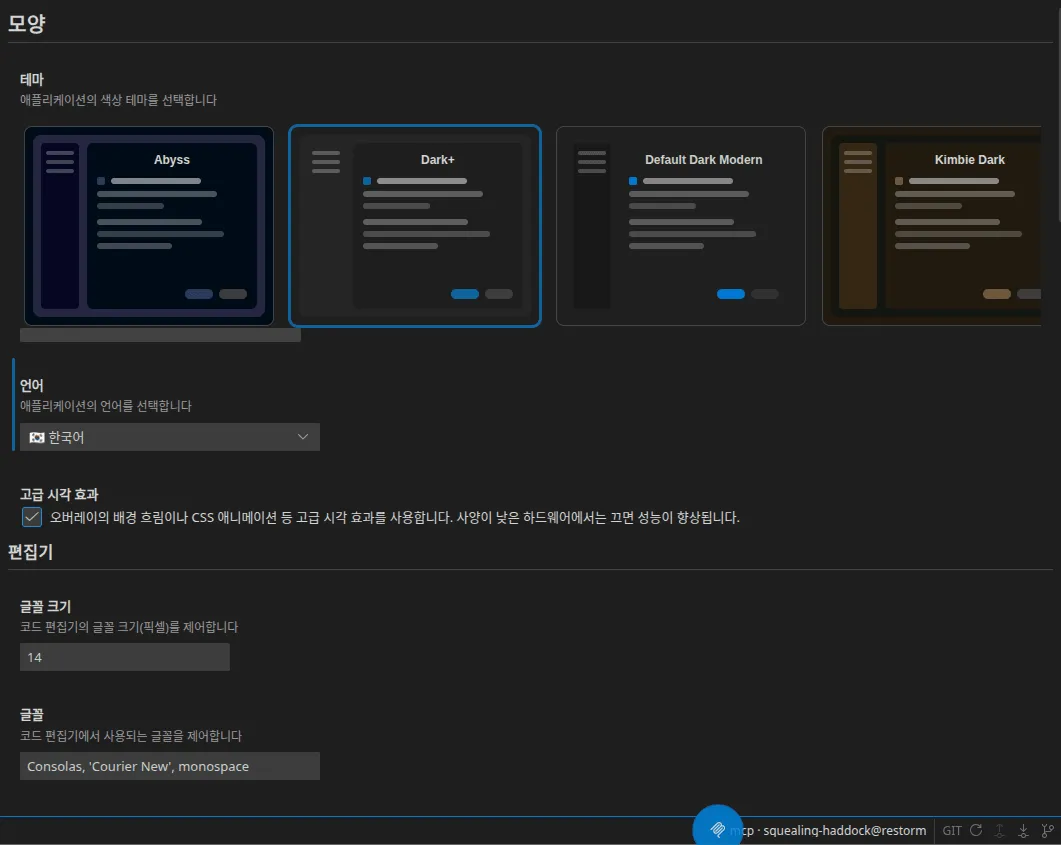Toggle the 고급 시각 효과 checkbox
The height and width of the screenshot is (845, 1061).
click(x=32, y=517)
